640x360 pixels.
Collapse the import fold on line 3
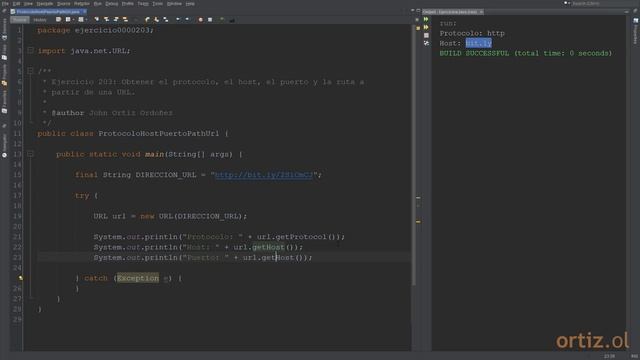(x=30, y=51)
